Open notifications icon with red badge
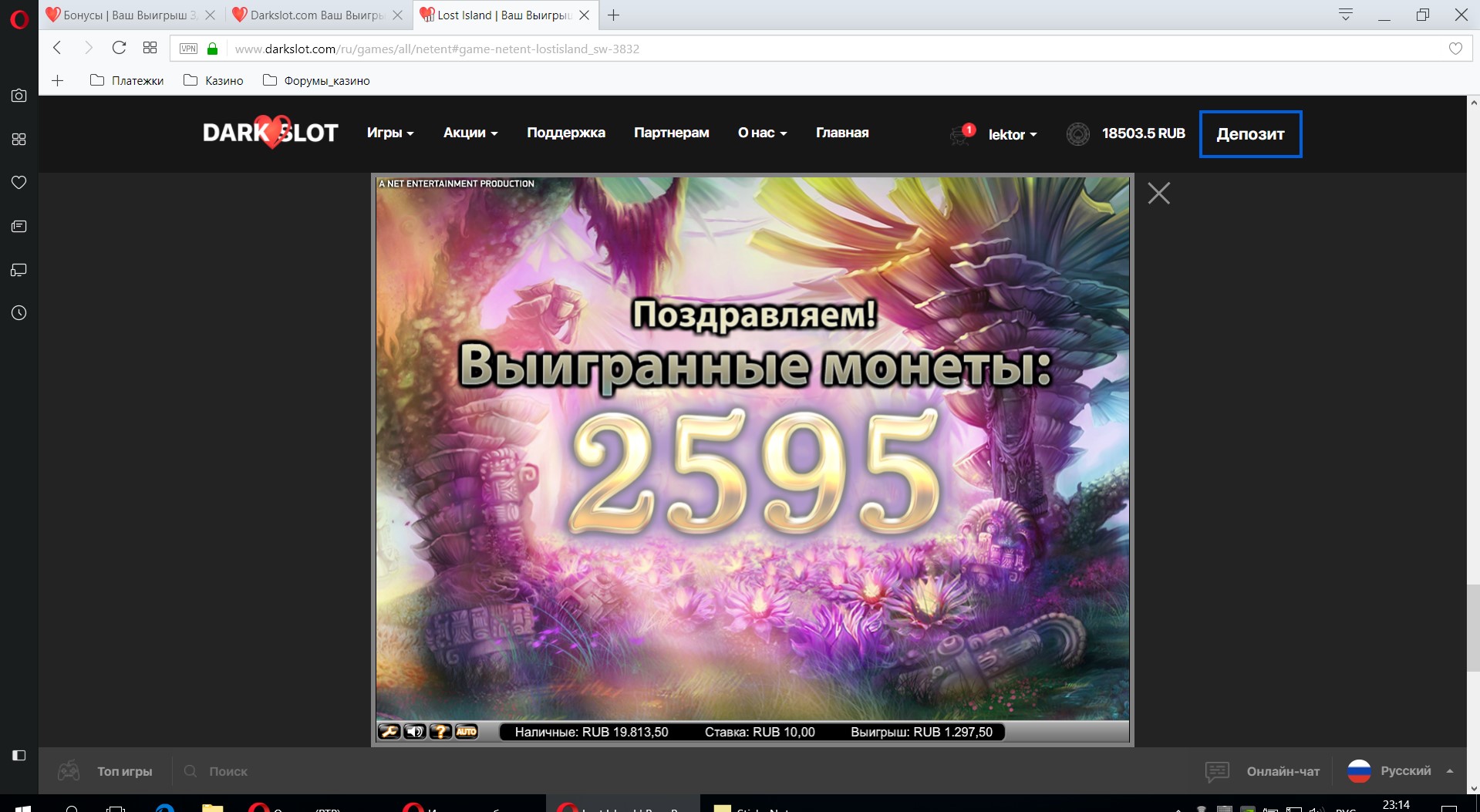The height and width of the screenshot is (812, 1480). [963, 134]
